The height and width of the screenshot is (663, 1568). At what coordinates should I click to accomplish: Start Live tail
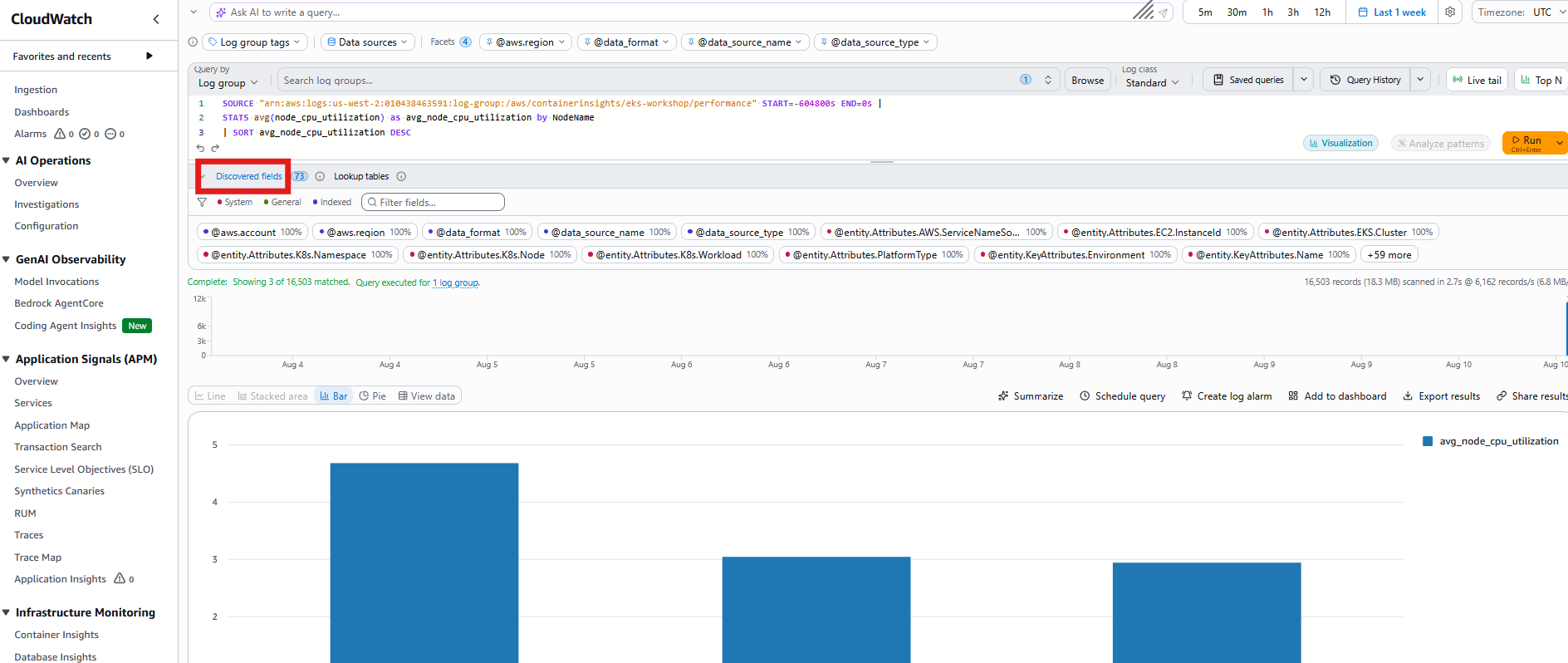[x=1477, y=80]
